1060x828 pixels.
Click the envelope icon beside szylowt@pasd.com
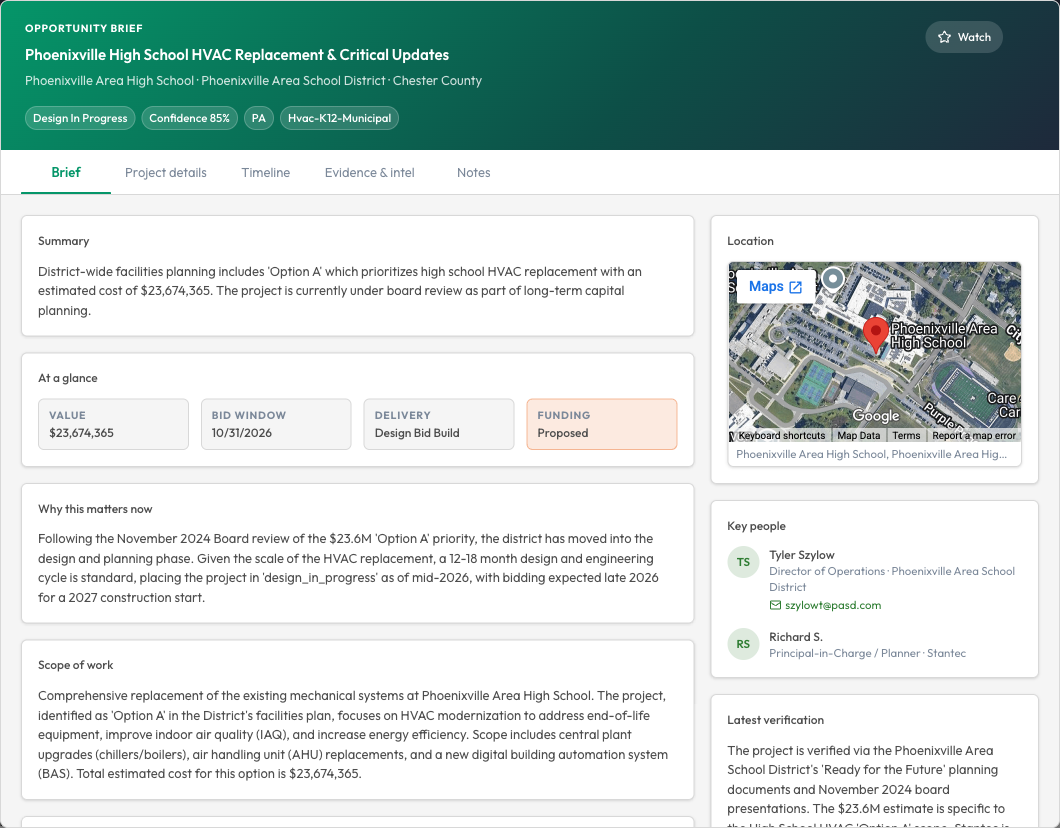(775, 605)
